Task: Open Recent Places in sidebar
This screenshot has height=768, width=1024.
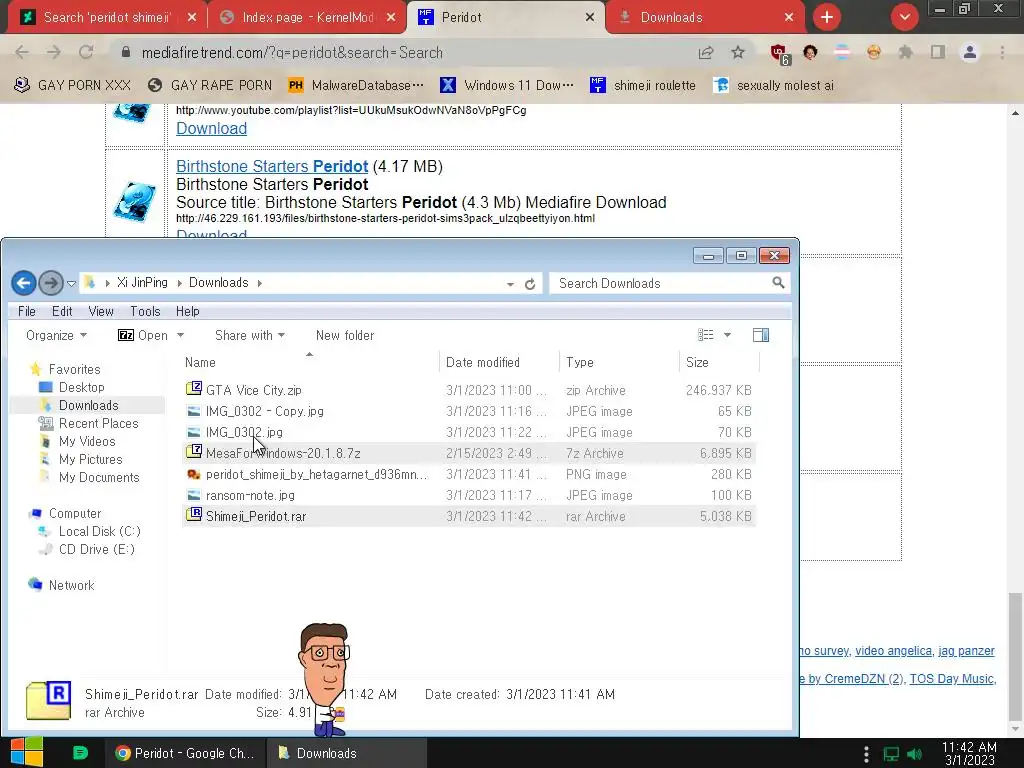Action: 98,423
